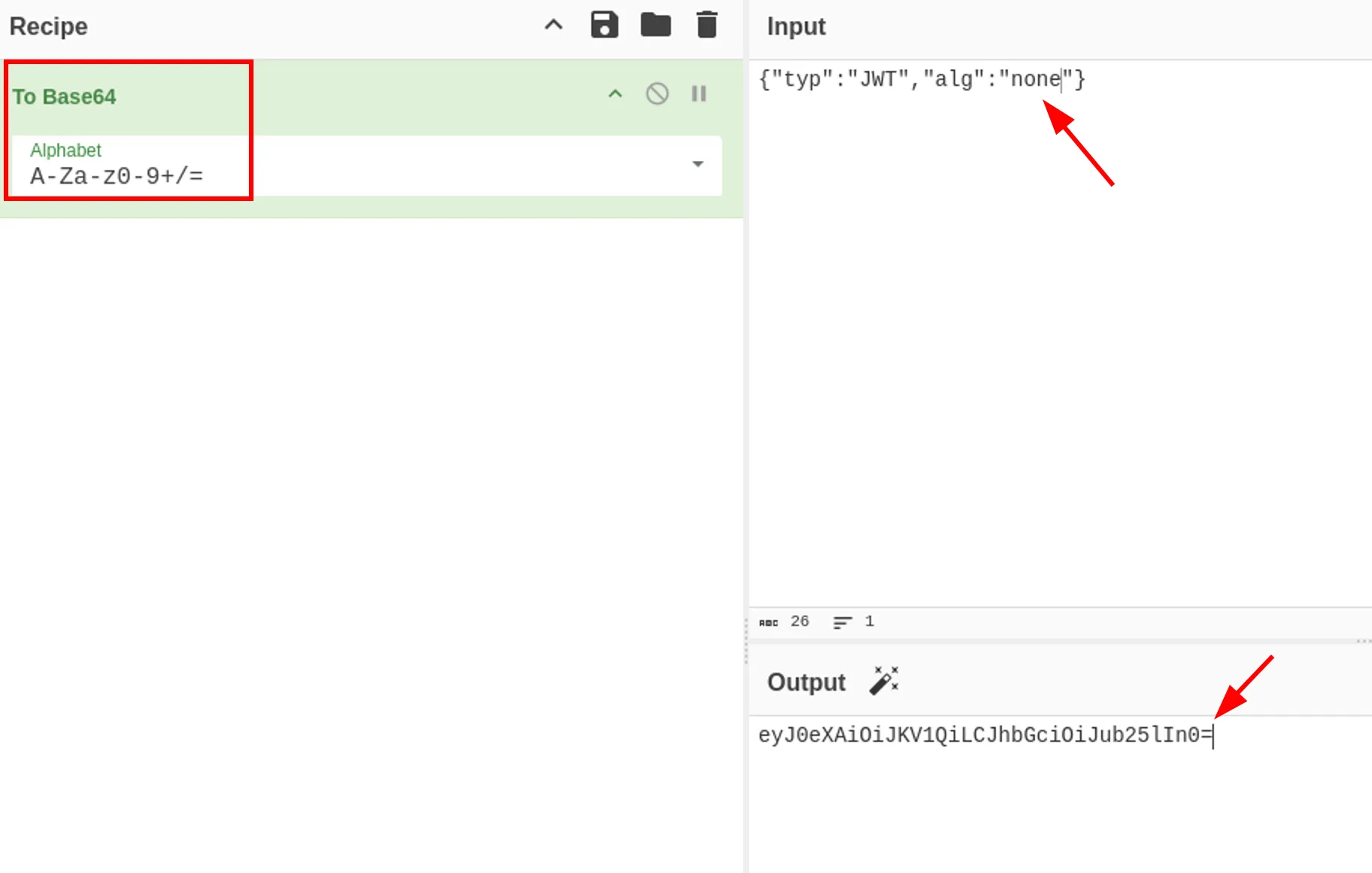
Task: Set a breakpoint on To Base64
Action: 699,94
